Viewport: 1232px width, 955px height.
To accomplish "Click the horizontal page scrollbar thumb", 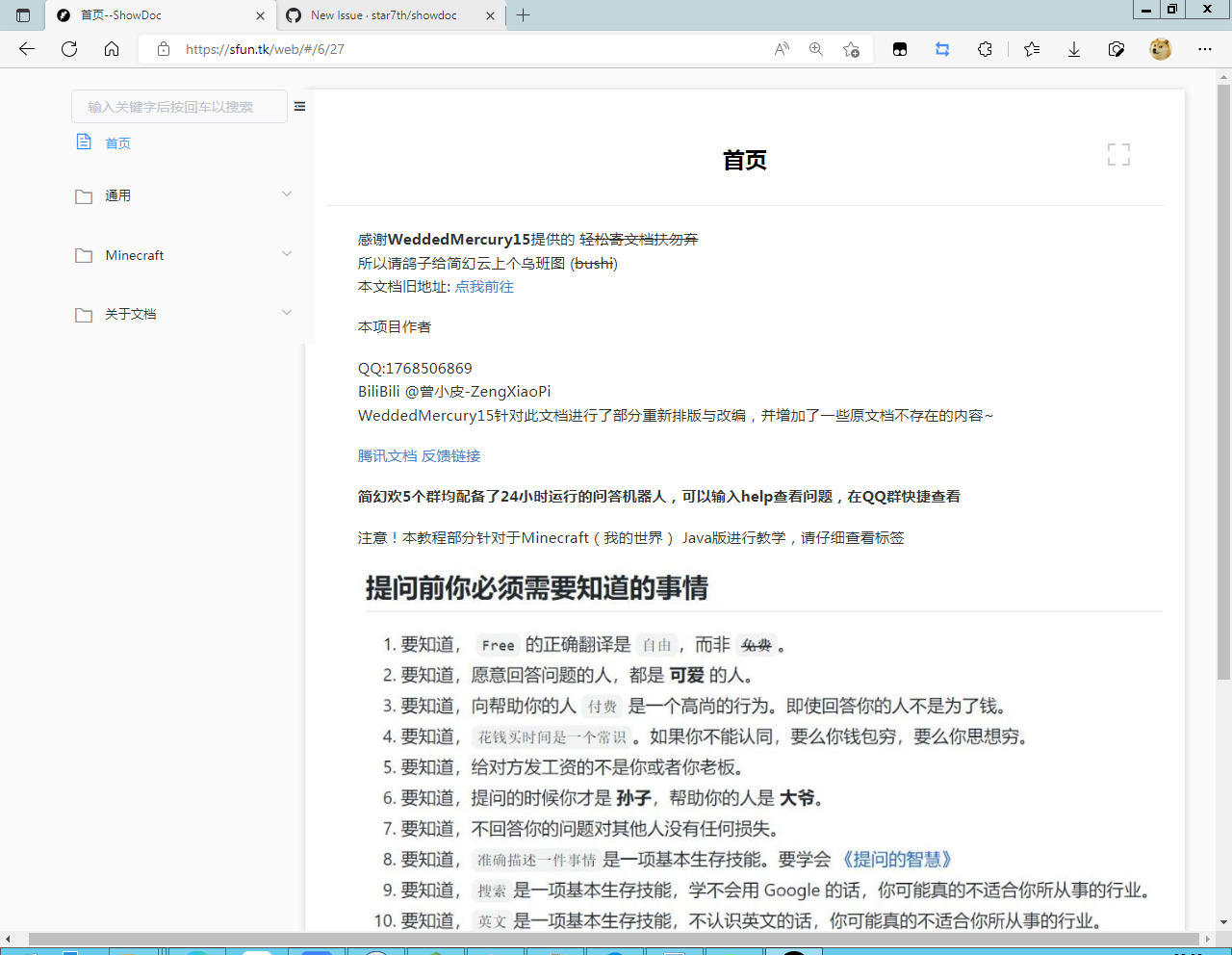I will pyautogui.click(x=614, y=939).
